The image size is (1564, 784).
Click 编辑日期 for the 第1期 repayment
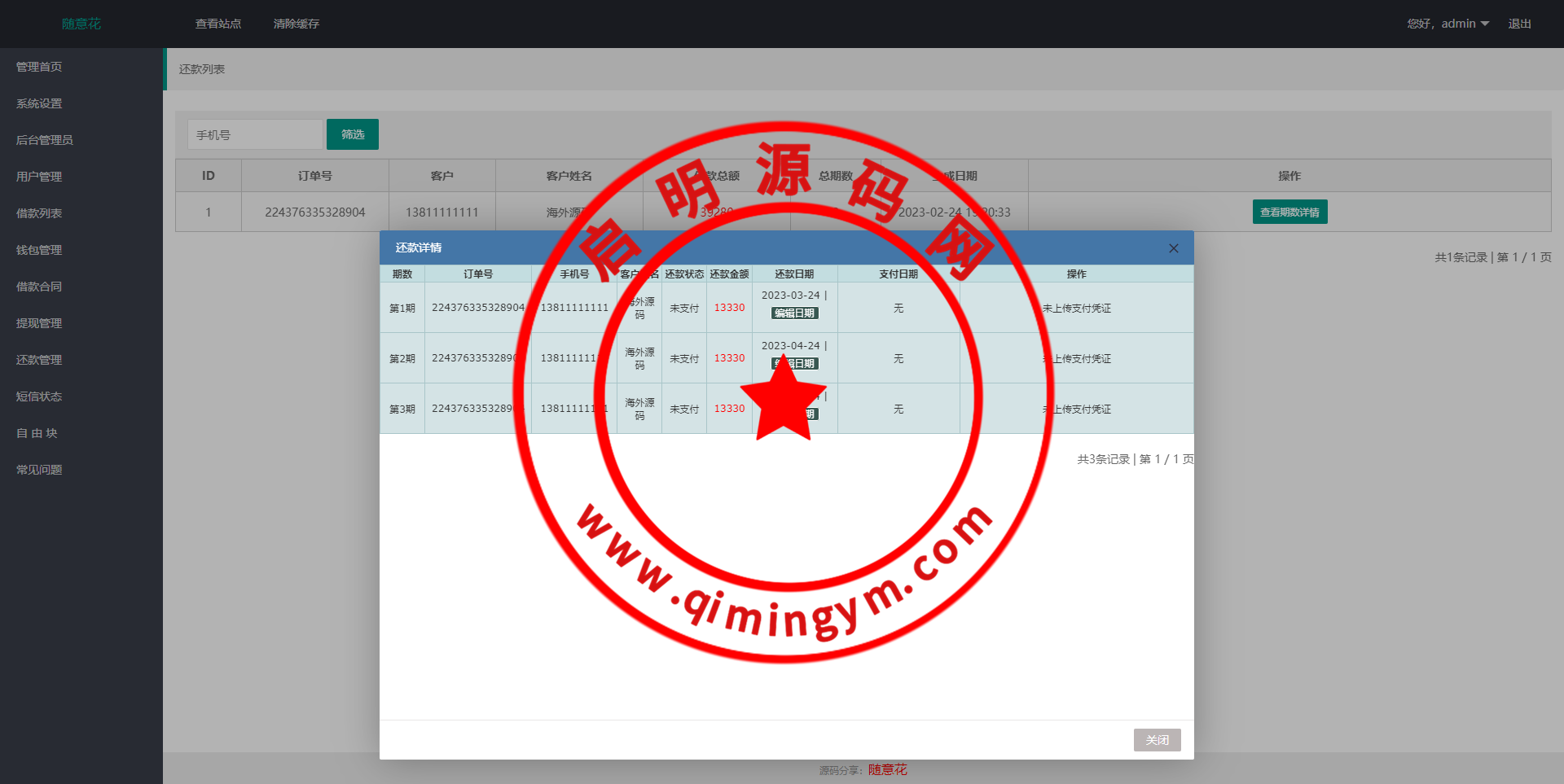pos(794,313)
